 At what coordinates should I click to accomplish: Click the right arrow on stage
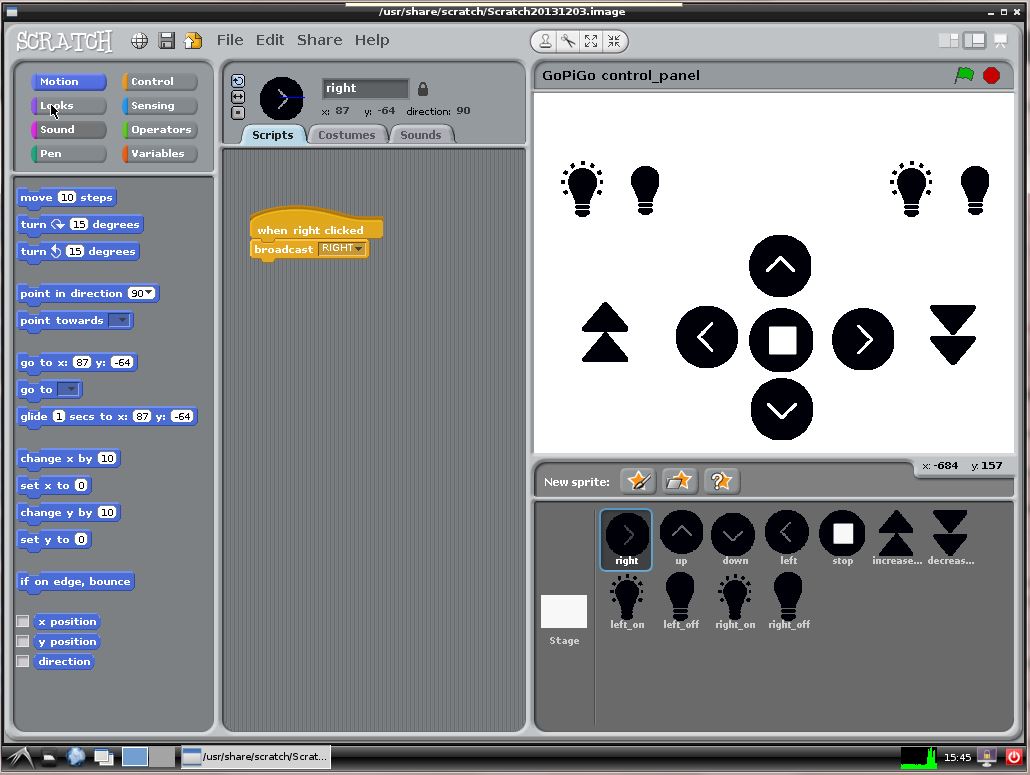click(862, 339)
